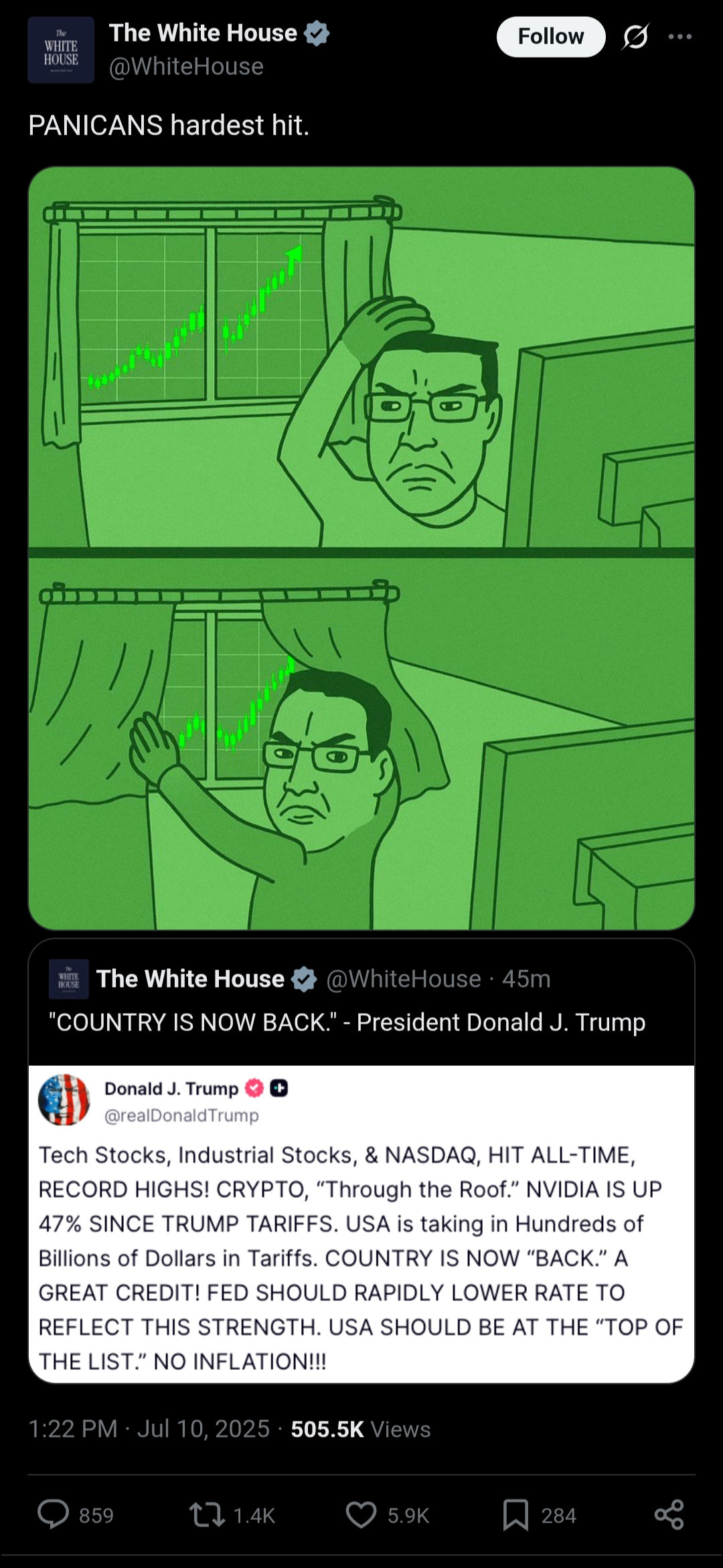Click the Follow button
This screenshot has width=723, height=1568.
tap(551, 37)
